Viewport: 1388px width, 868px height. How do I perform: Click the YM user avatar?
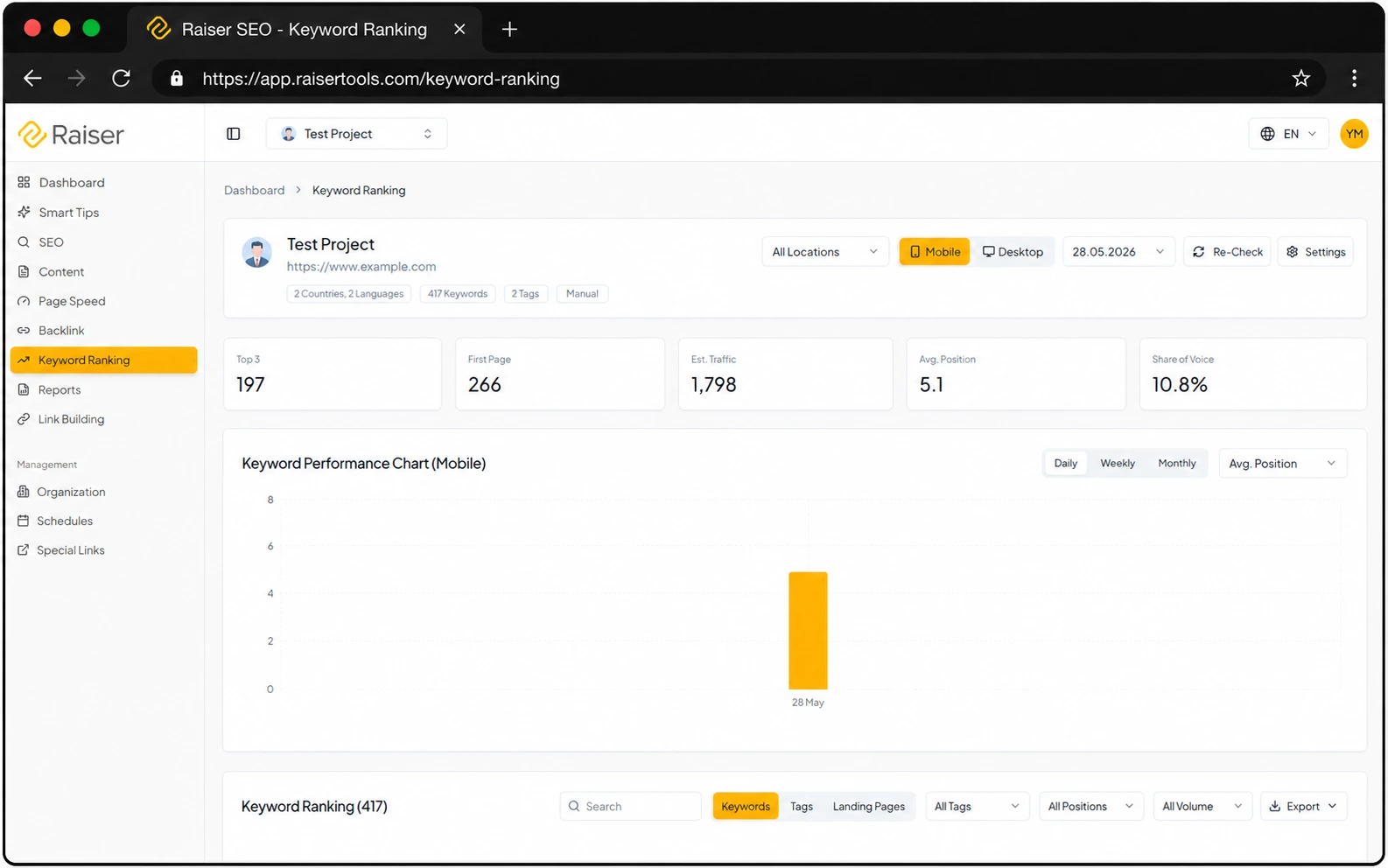coord(1354,134)
